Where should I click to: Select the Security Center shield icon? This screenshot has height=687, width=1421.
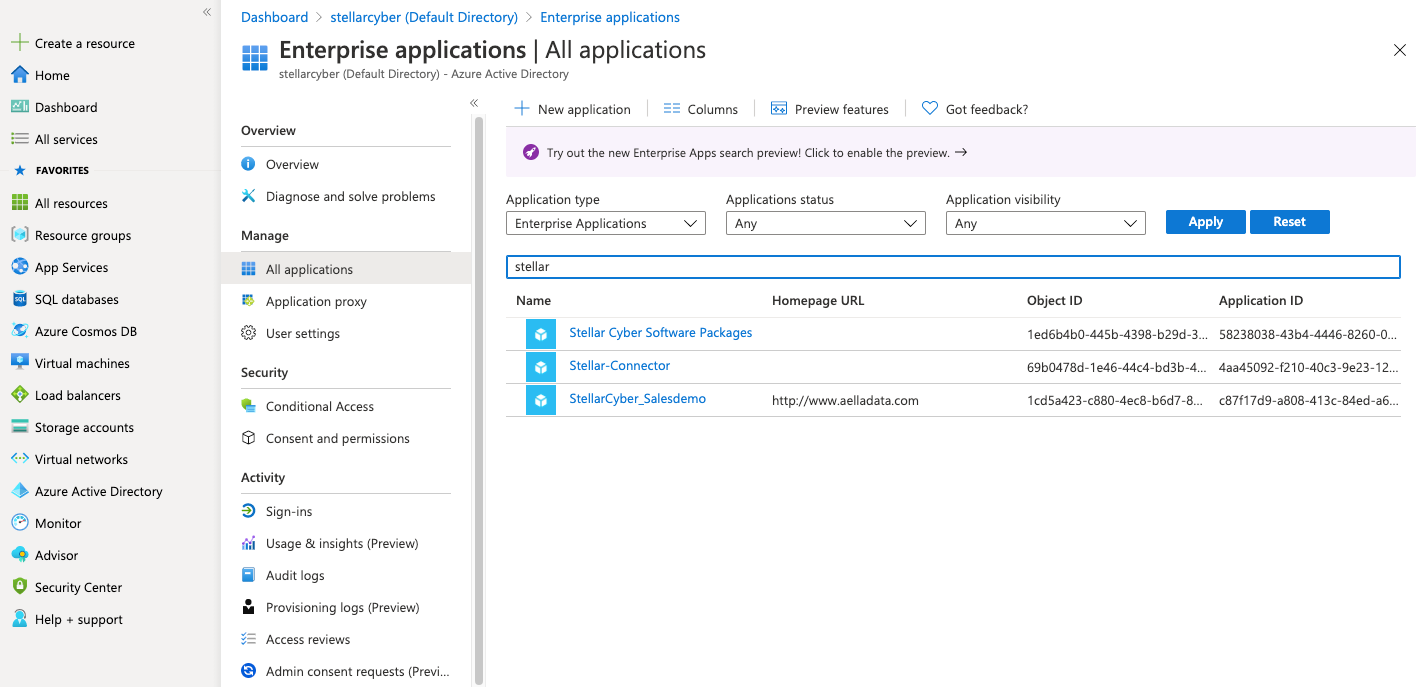tap(19, 587)
